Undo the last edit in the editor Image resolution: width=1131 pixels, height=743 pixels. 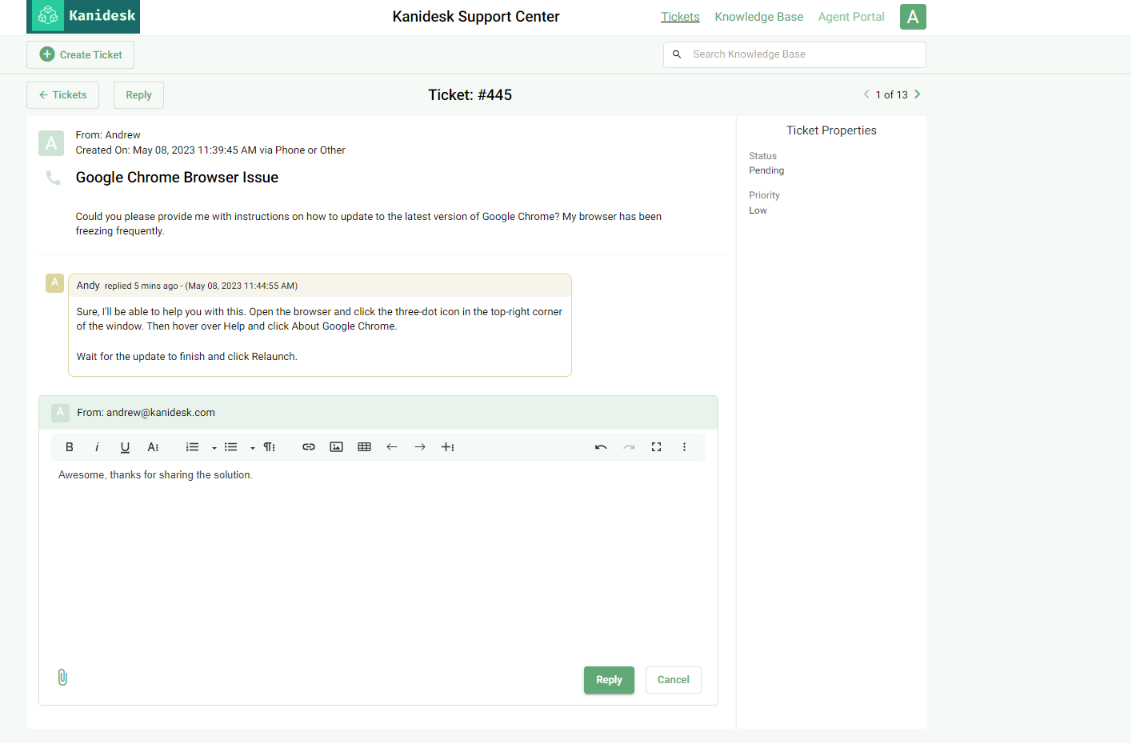tap(601, 447)
